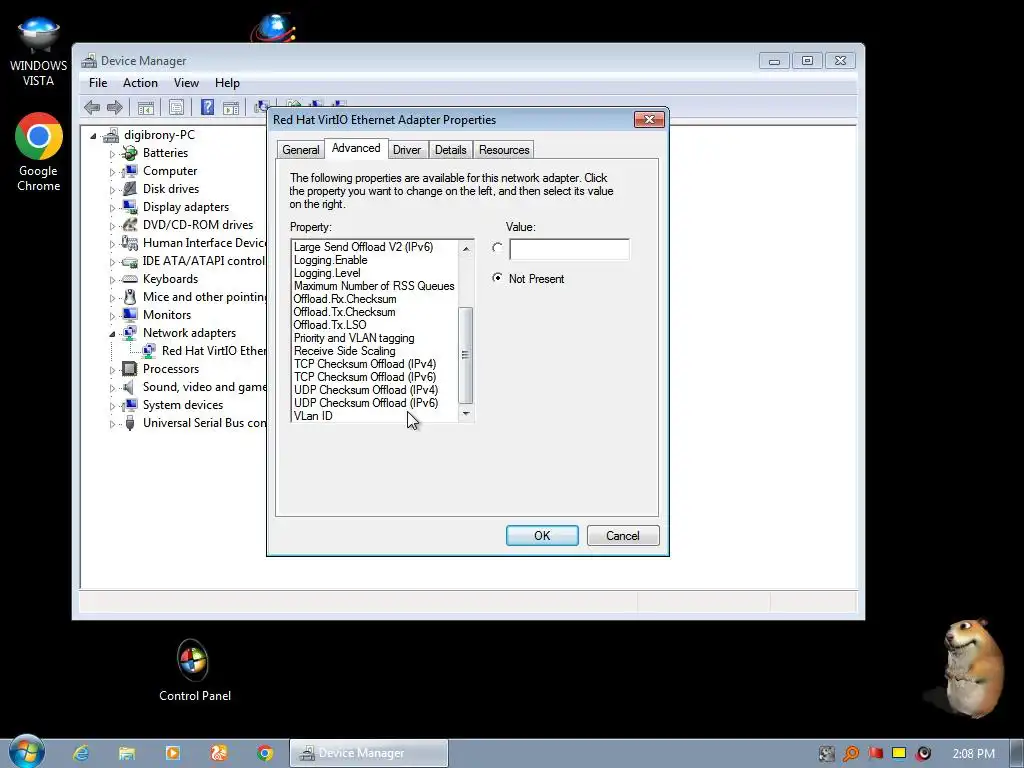Open the Windows Start orb
The width and height of the screenshot is (1024, 768).
[x=27, y=751]
